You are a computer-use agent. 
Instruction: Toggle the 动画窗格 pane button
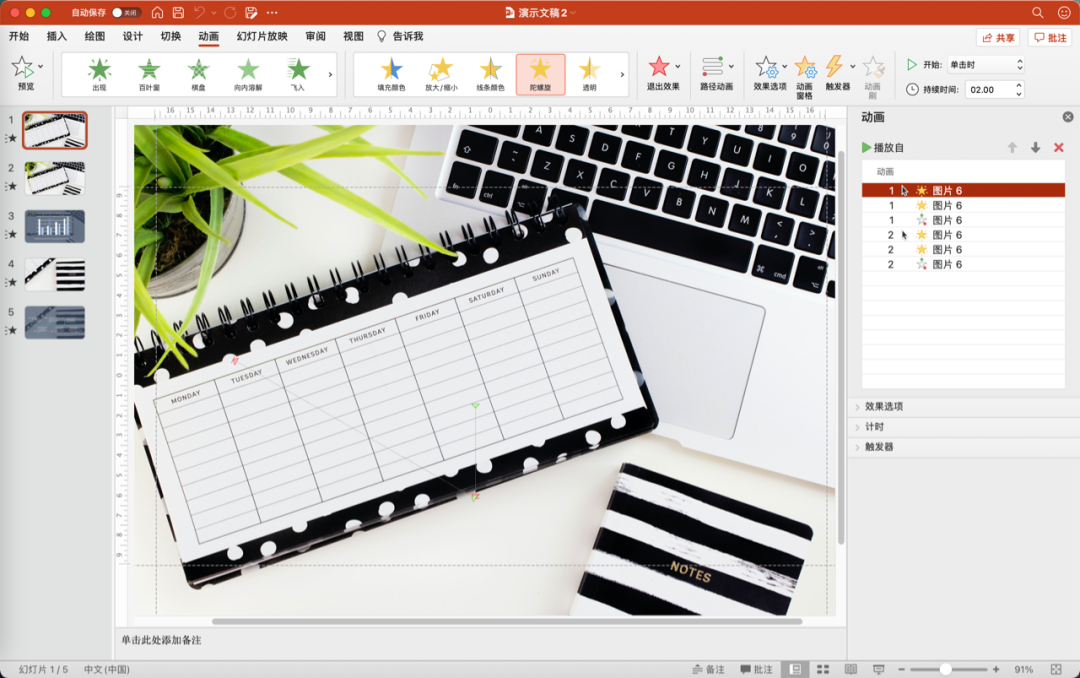(x=804, y=76)
